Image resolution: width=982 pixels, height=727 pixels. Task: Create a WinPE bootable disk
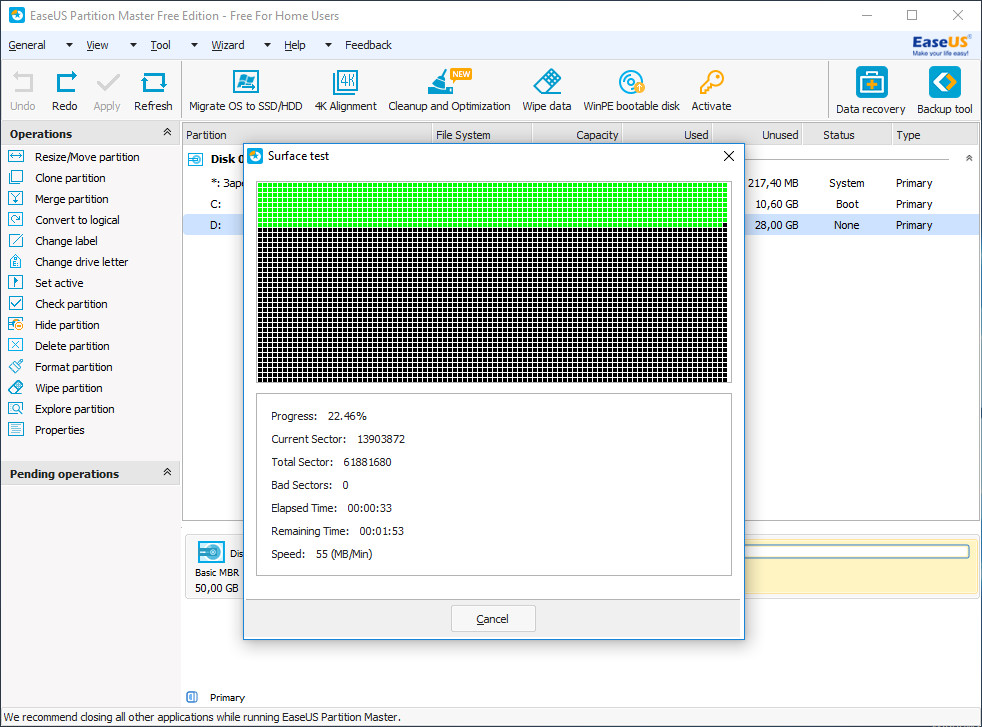tap(631, 90)
